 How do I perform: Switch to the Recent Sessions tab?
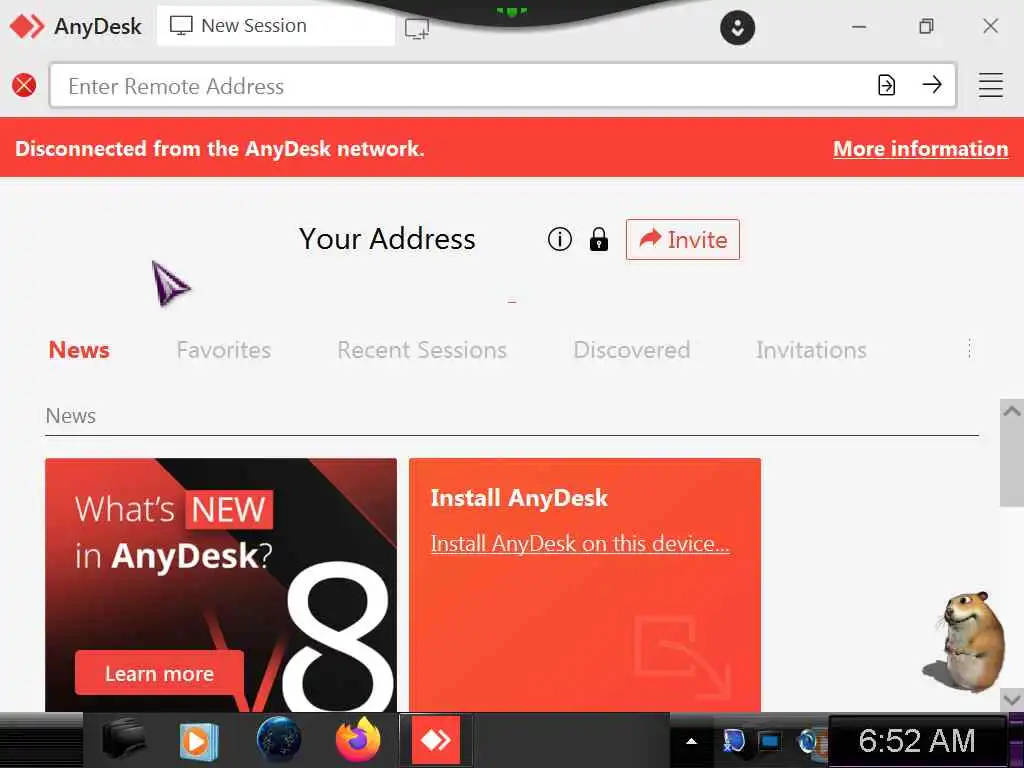tap(422, 350)
